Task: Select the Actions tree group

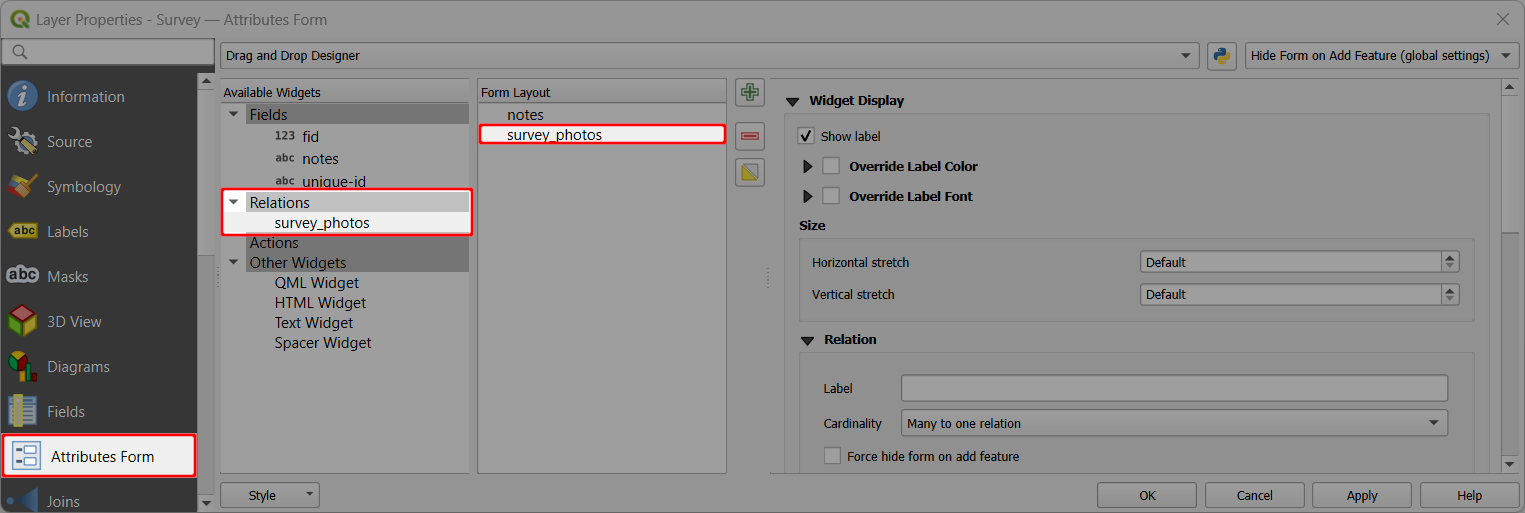Action: (274, 243)
